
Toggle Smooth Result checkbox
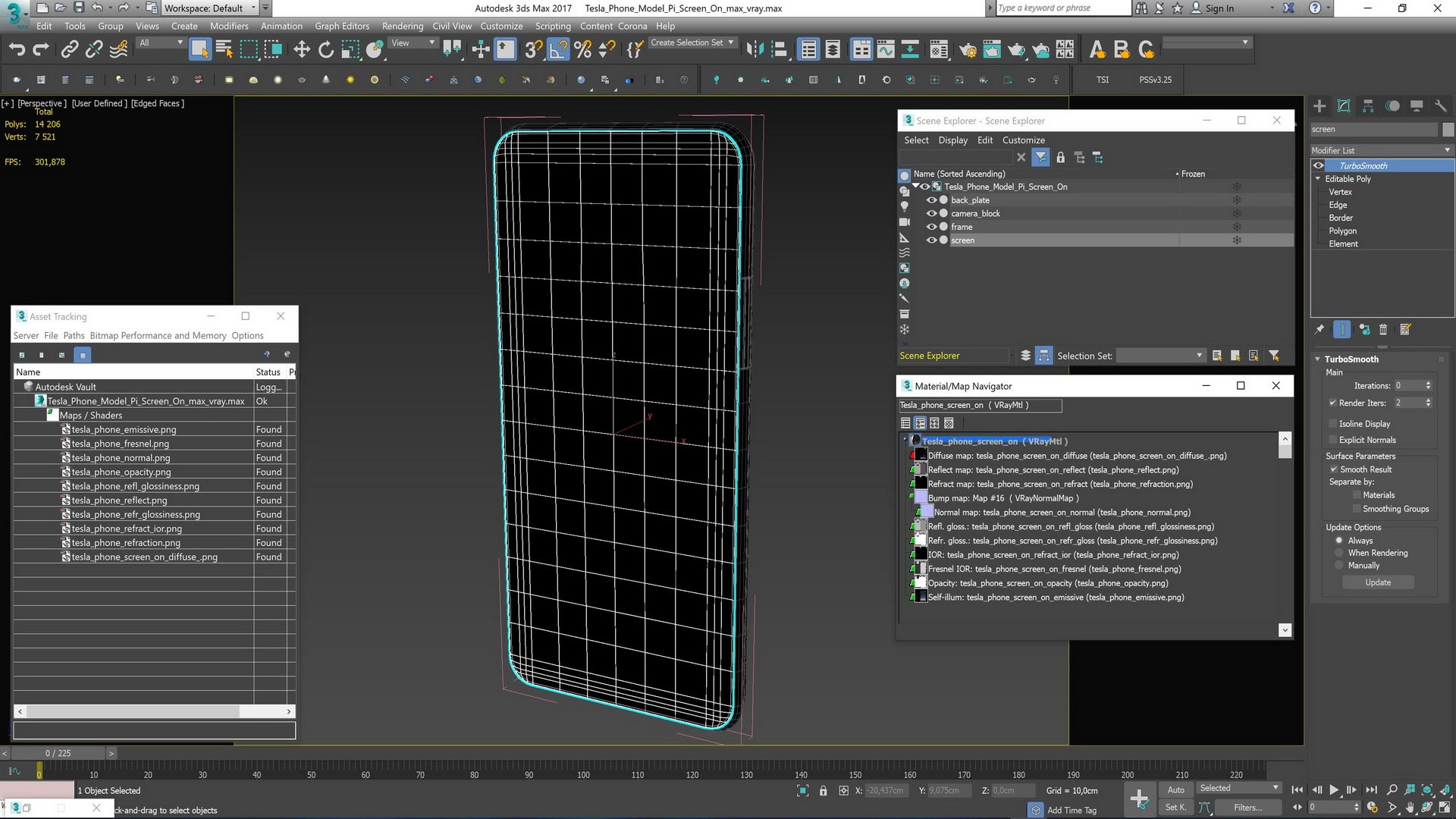point(1332,469)
